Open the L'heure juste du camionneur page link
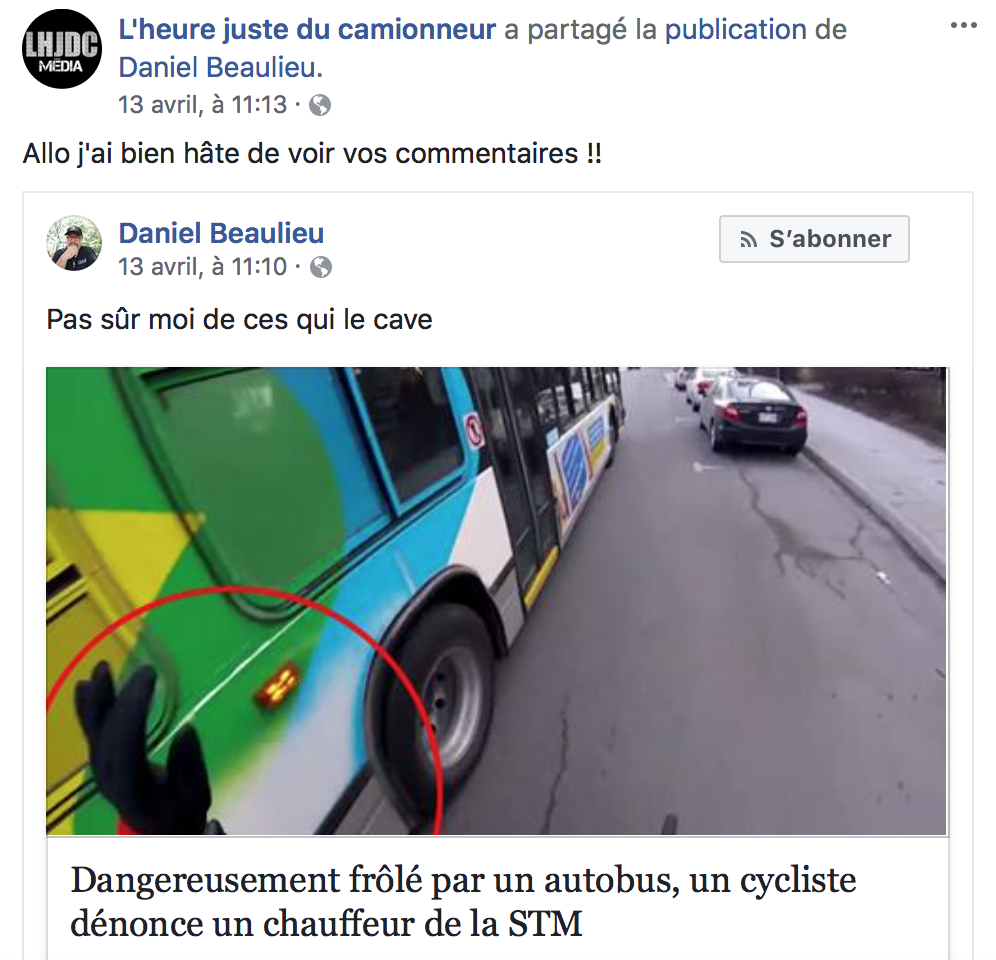The height and width of the screenshot is (960, 996). tap(307, 29)
